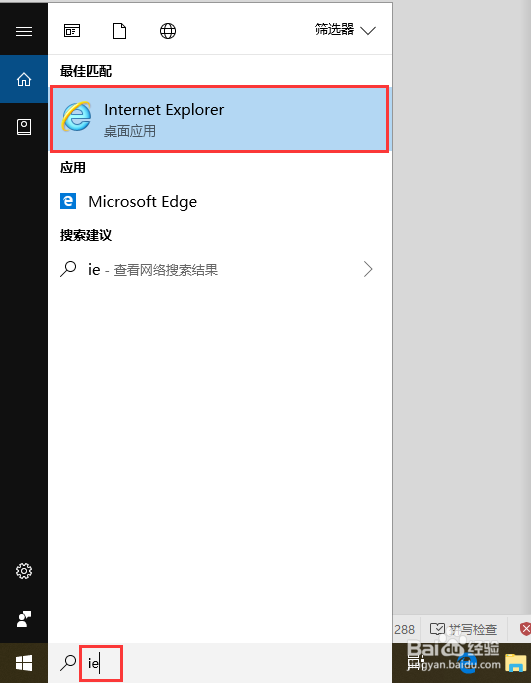
Task: Click the Internet Explorer logo icon
Action: point(77,117)
